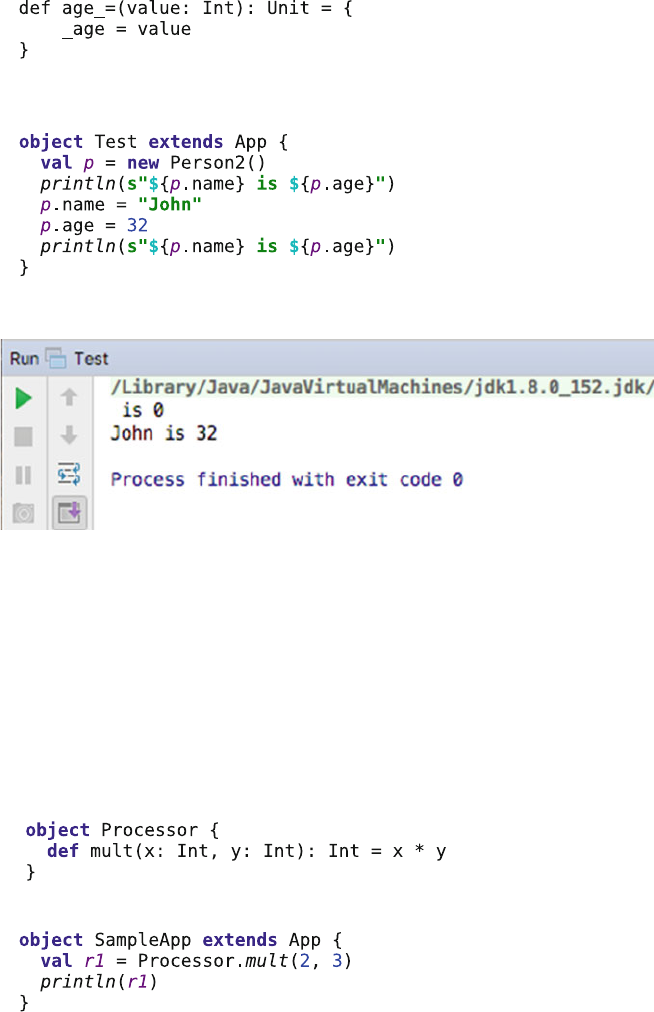Image resolution: width=654 pixels, height=1012 pixels.
Task: Click the Pause output icon
Action: click(23, 476)
